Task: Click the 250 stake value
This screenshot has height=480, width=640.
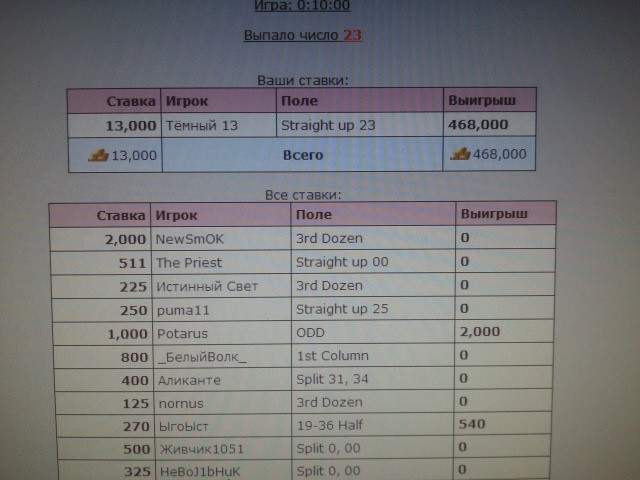Action: (x=133, y=311)
